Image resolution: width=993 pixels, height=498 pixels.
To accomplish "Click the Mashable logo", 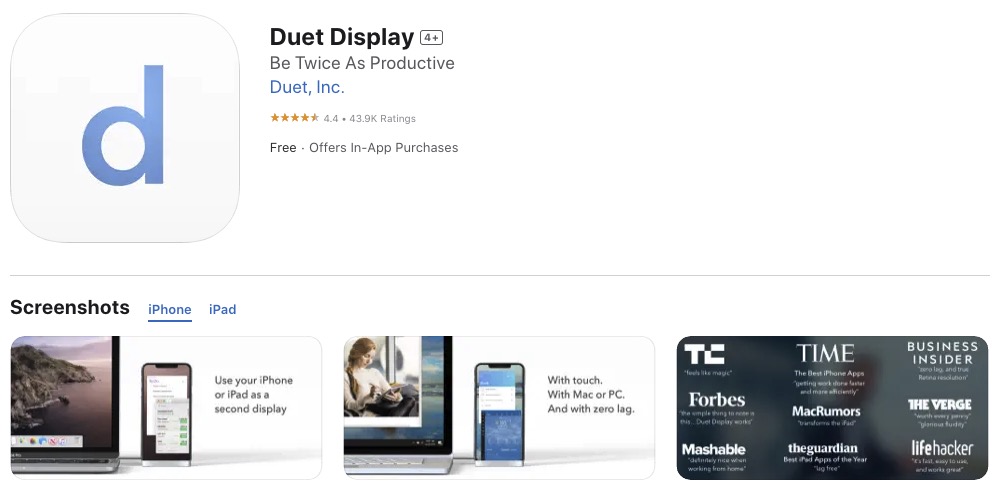I will coord(714,449).
